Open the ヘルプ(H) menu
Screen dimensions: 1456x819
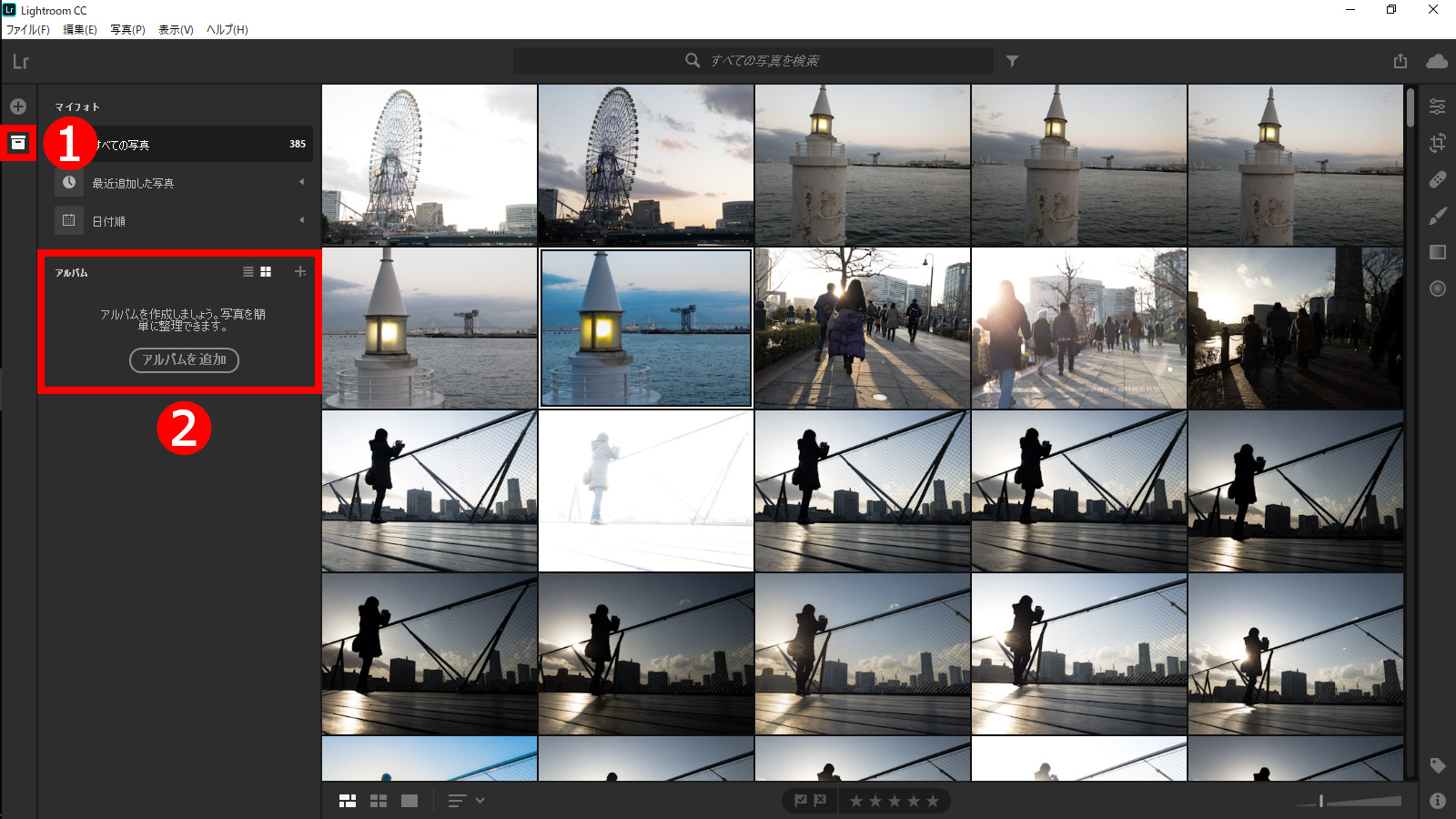[227, 30]
